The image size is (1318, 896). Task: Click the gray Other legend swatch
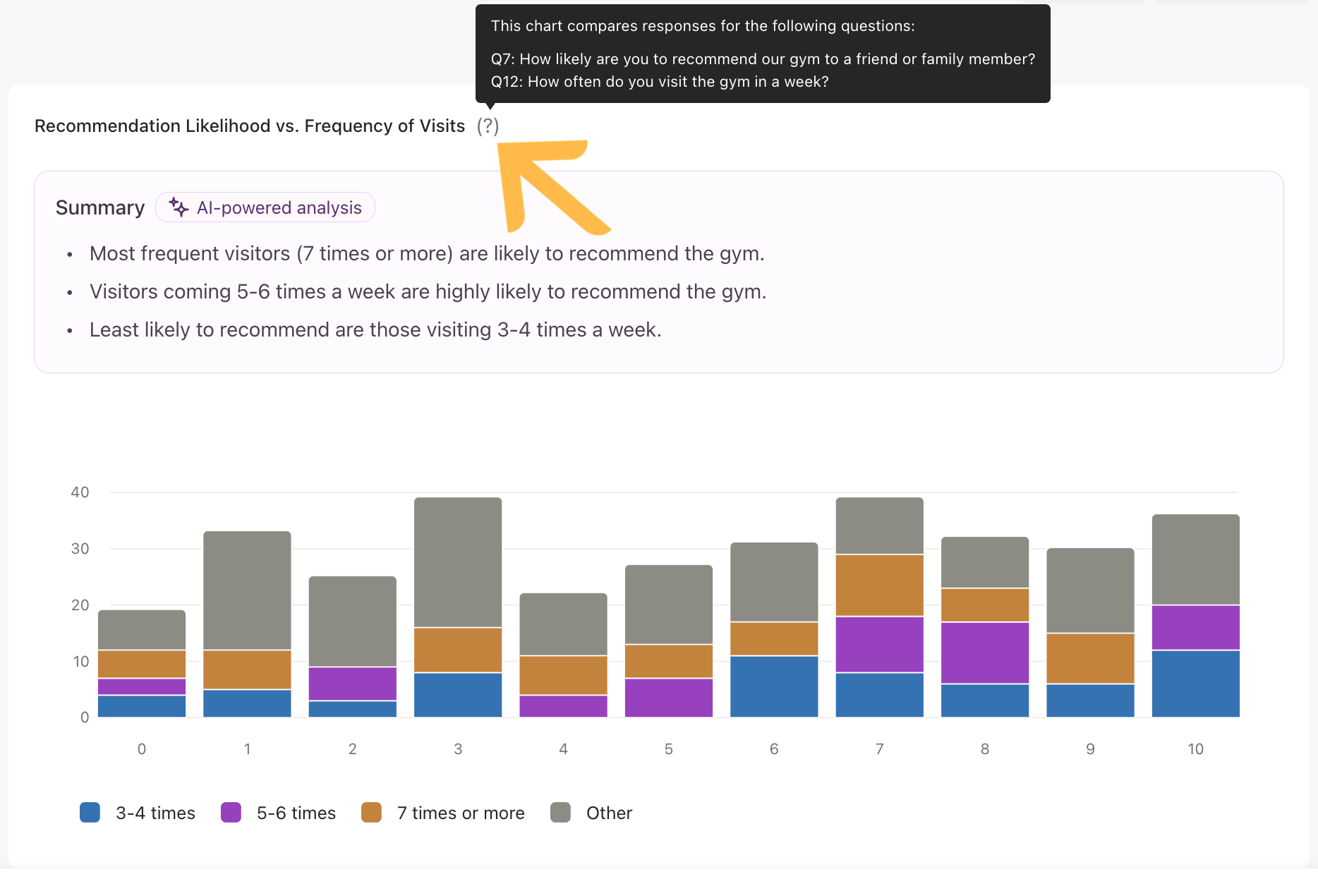click(x=560, y=813)
